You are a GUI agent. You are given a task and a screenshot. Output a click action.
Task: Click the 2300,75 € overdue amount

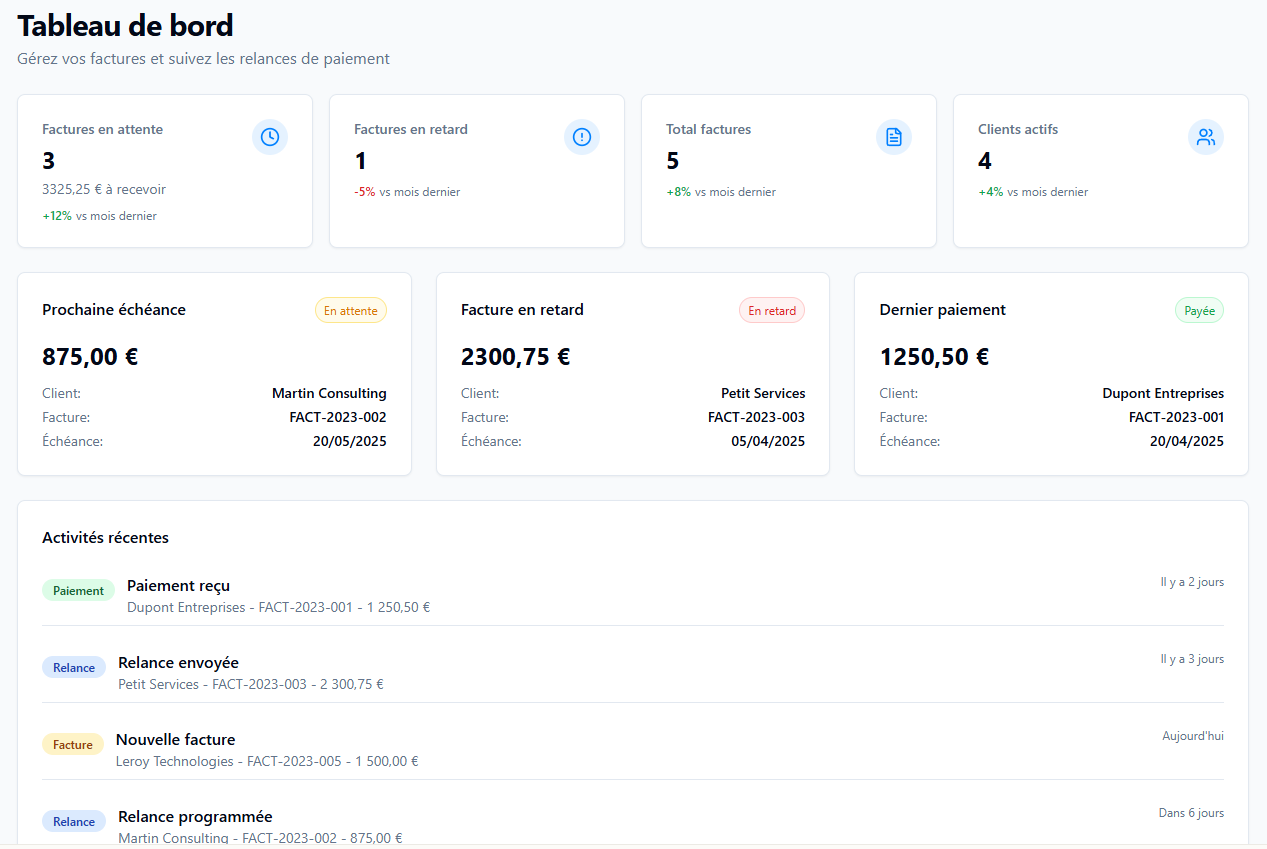[x=515, y=357]
